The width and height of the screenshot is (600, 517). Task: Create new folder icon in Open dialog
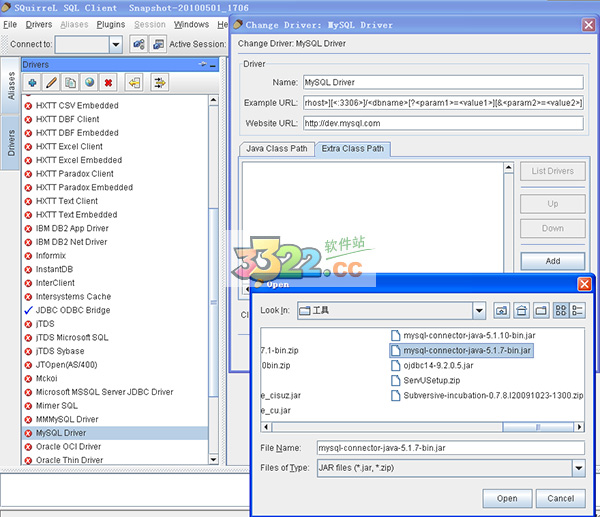[541, 310]
